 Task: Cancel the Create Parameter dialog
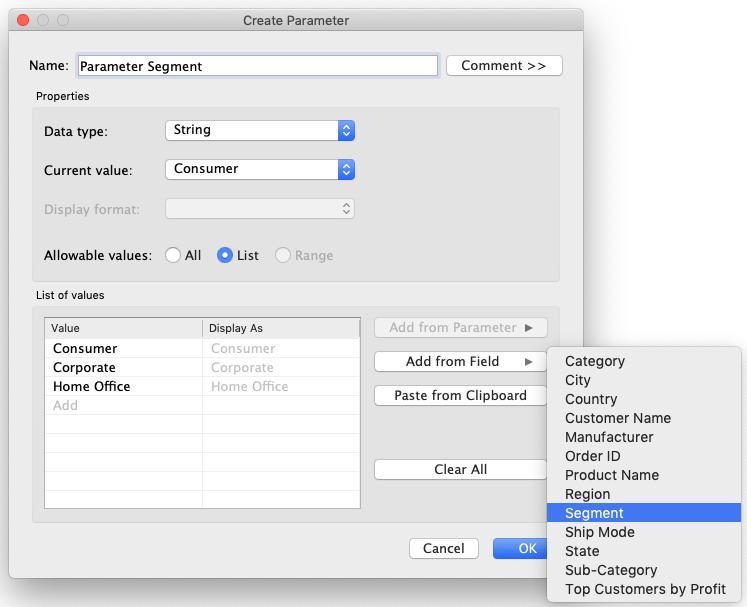pos(443,548)
